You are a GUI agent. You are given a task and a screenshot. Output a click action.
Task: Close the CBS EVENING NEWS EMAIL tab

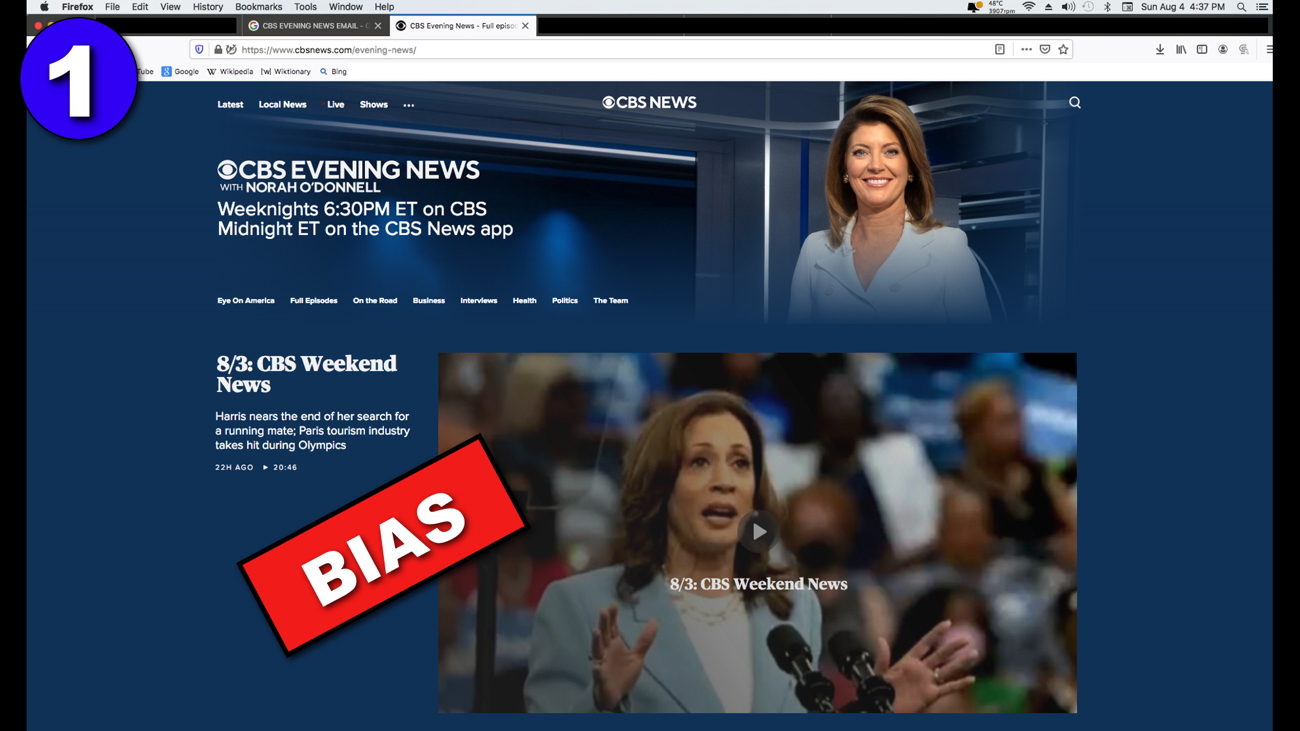tap(377, 26)
